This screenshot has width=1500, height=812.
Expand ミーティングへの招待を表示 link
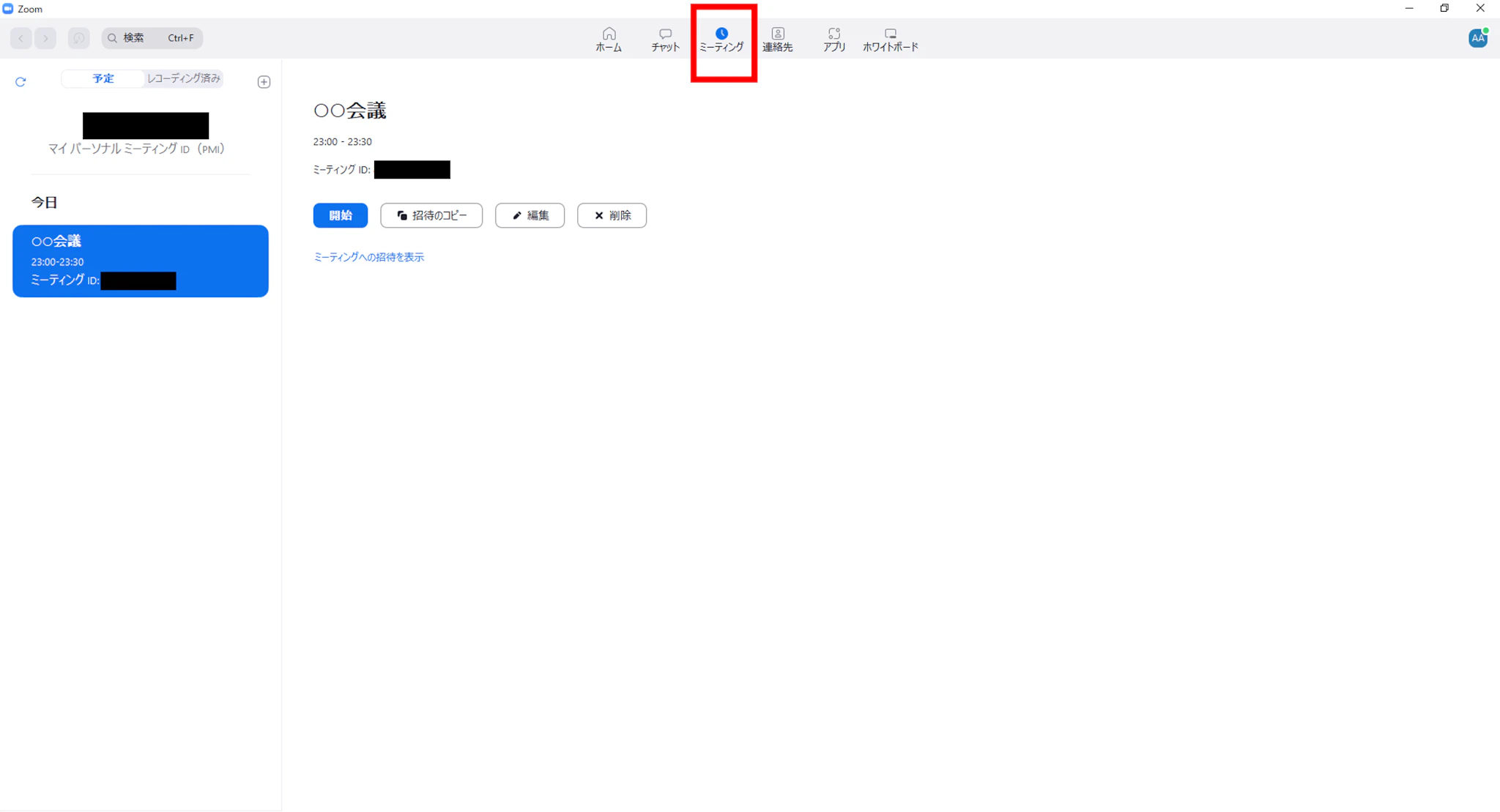click(x=368, y=257)
